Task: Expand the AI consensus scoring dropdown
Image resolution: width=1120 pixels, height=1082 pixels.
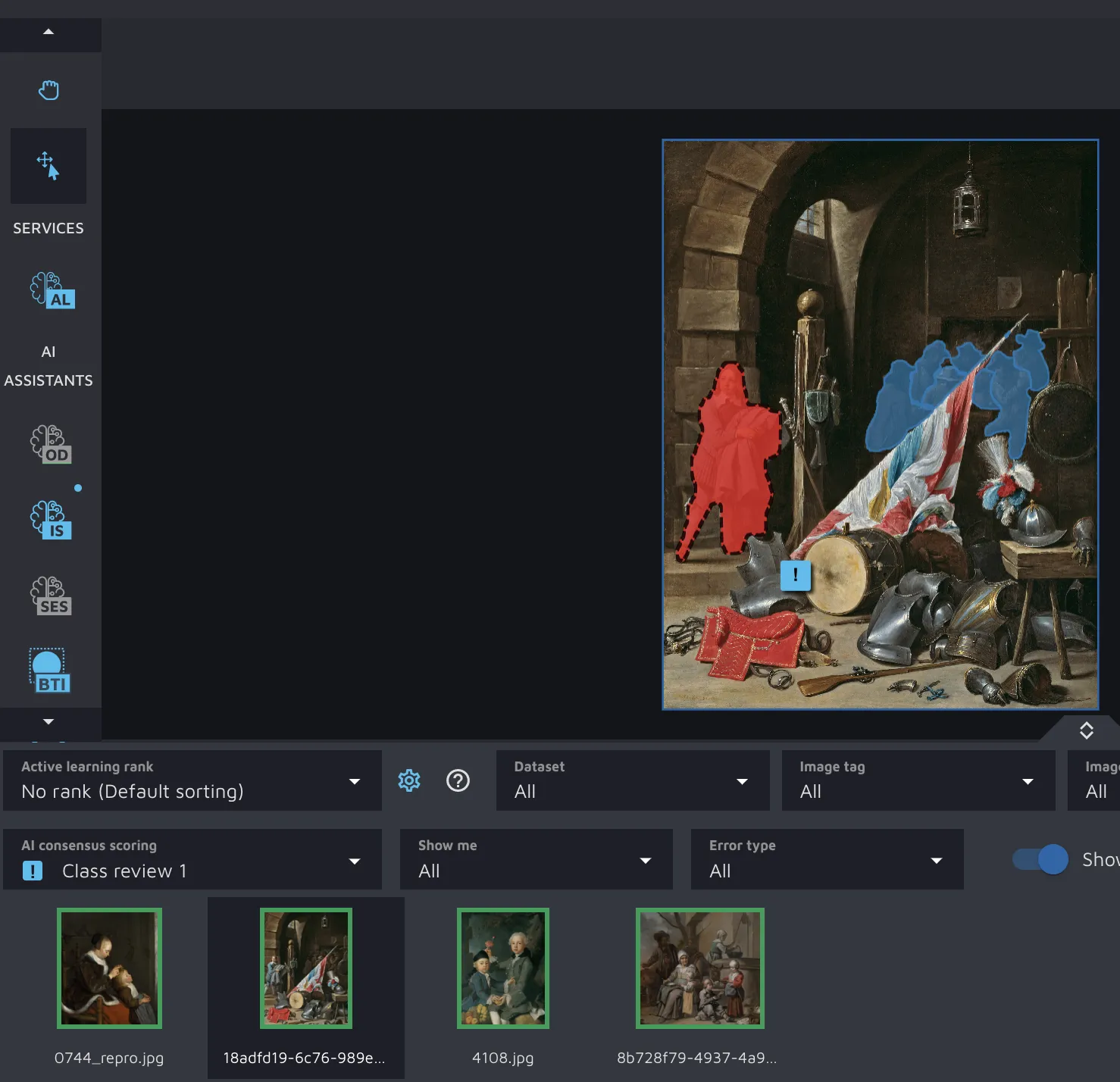Action: [x=192, y=860]
